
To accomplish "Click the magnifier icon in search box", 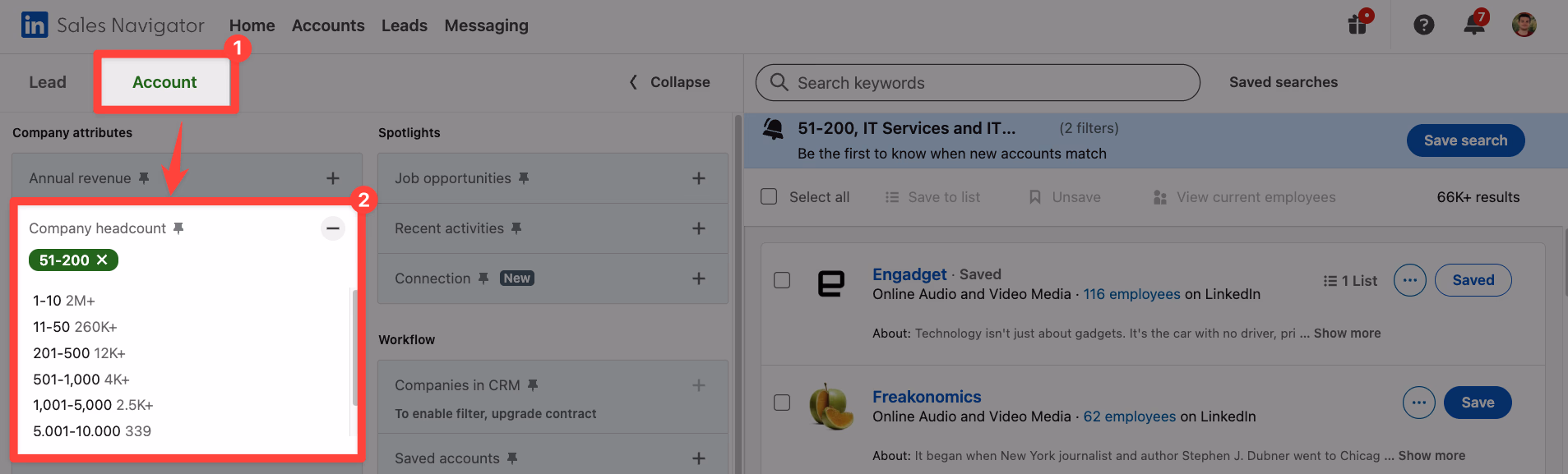I will (x=779, y=82).
